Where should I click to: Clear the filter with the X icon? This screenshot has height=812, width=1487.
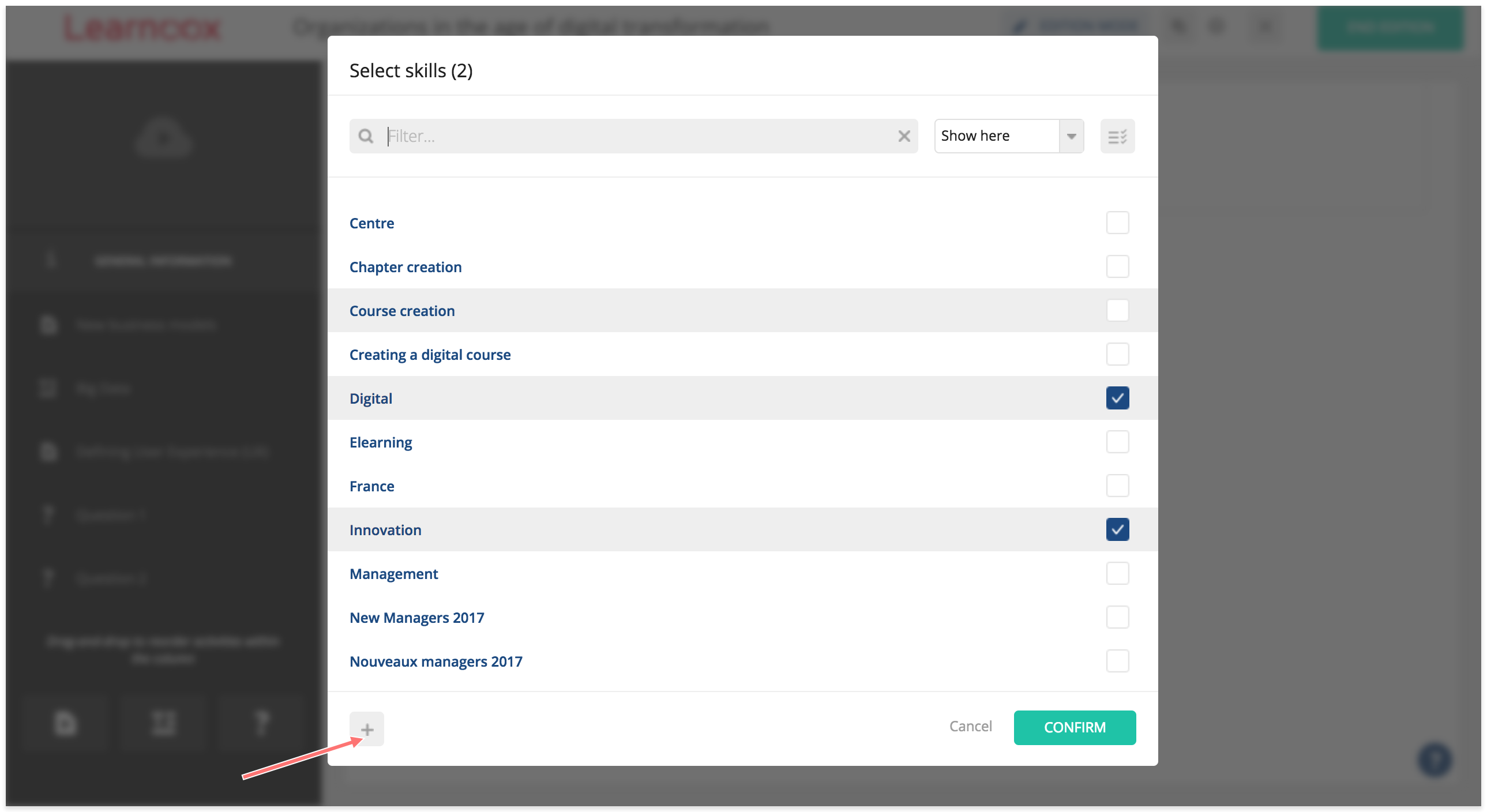point(904,136)
